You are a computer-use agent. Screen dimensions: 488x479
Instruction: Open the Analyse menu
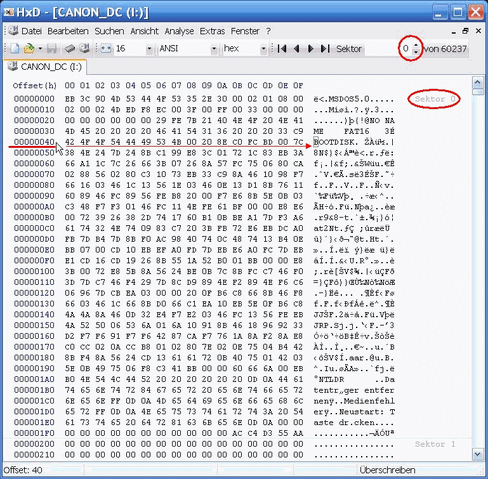[179, 31]
